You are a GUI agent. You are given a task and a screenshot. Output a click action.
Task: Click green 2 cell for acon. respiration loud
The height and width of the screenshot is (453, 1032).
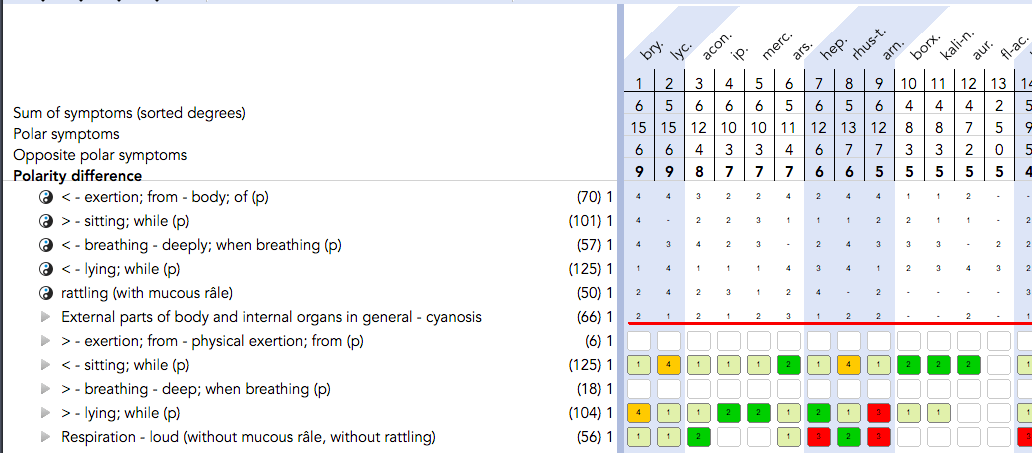click(x=699, y=437)
